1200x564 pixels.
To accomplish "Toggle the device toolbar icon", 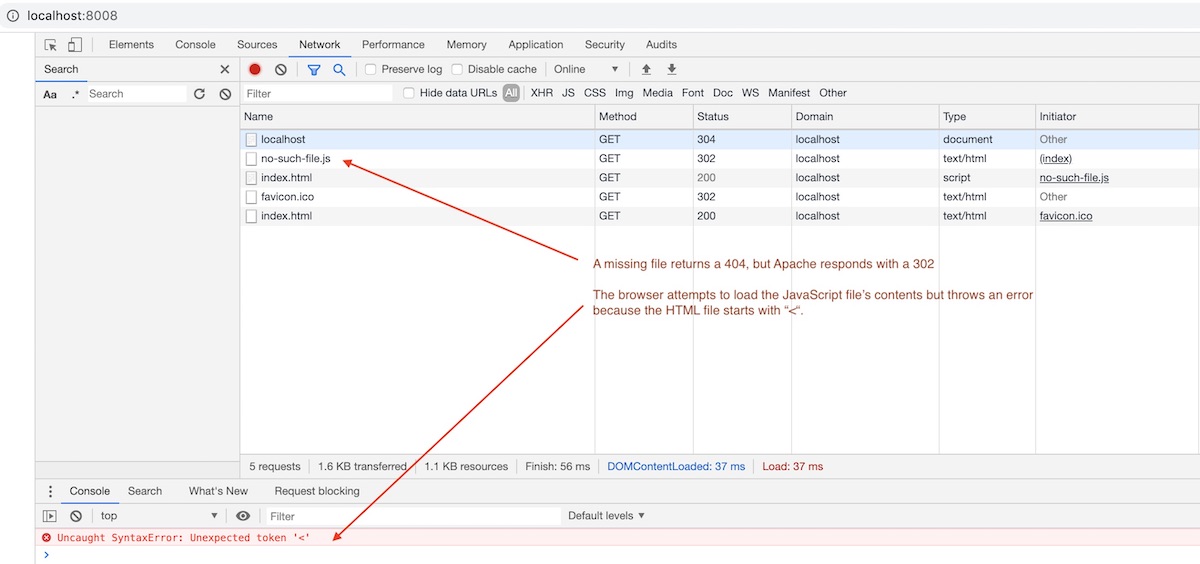I will (75, 45).
